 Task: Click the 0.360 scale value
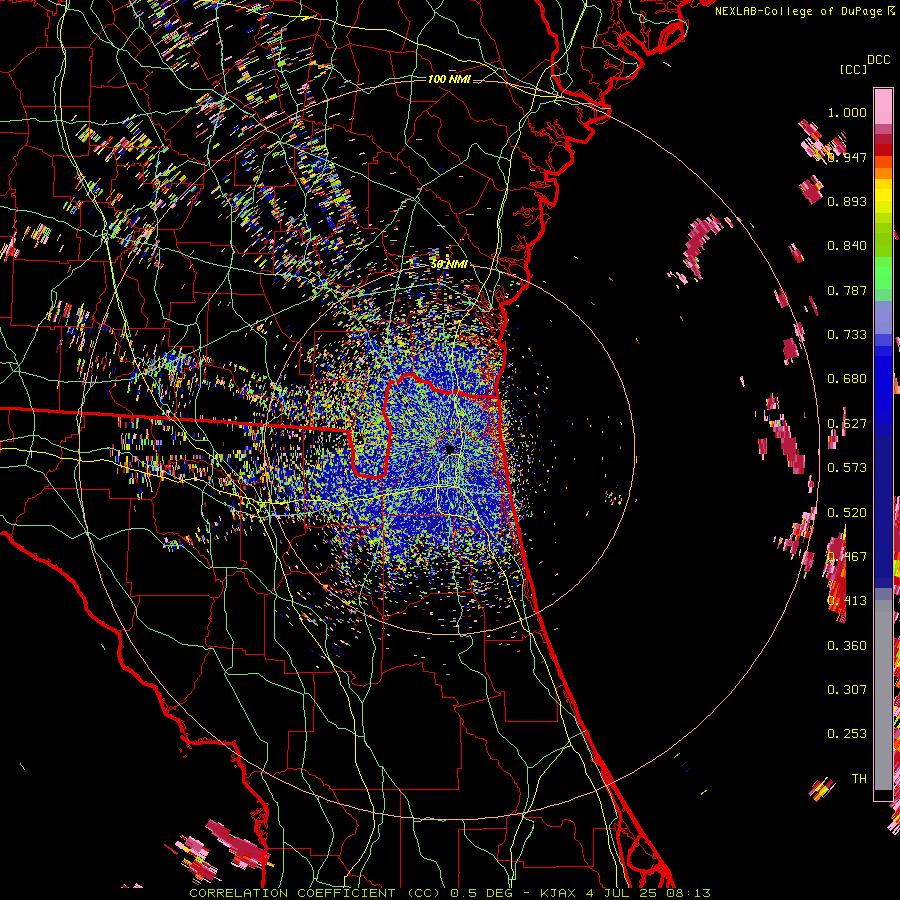[847, 646]
